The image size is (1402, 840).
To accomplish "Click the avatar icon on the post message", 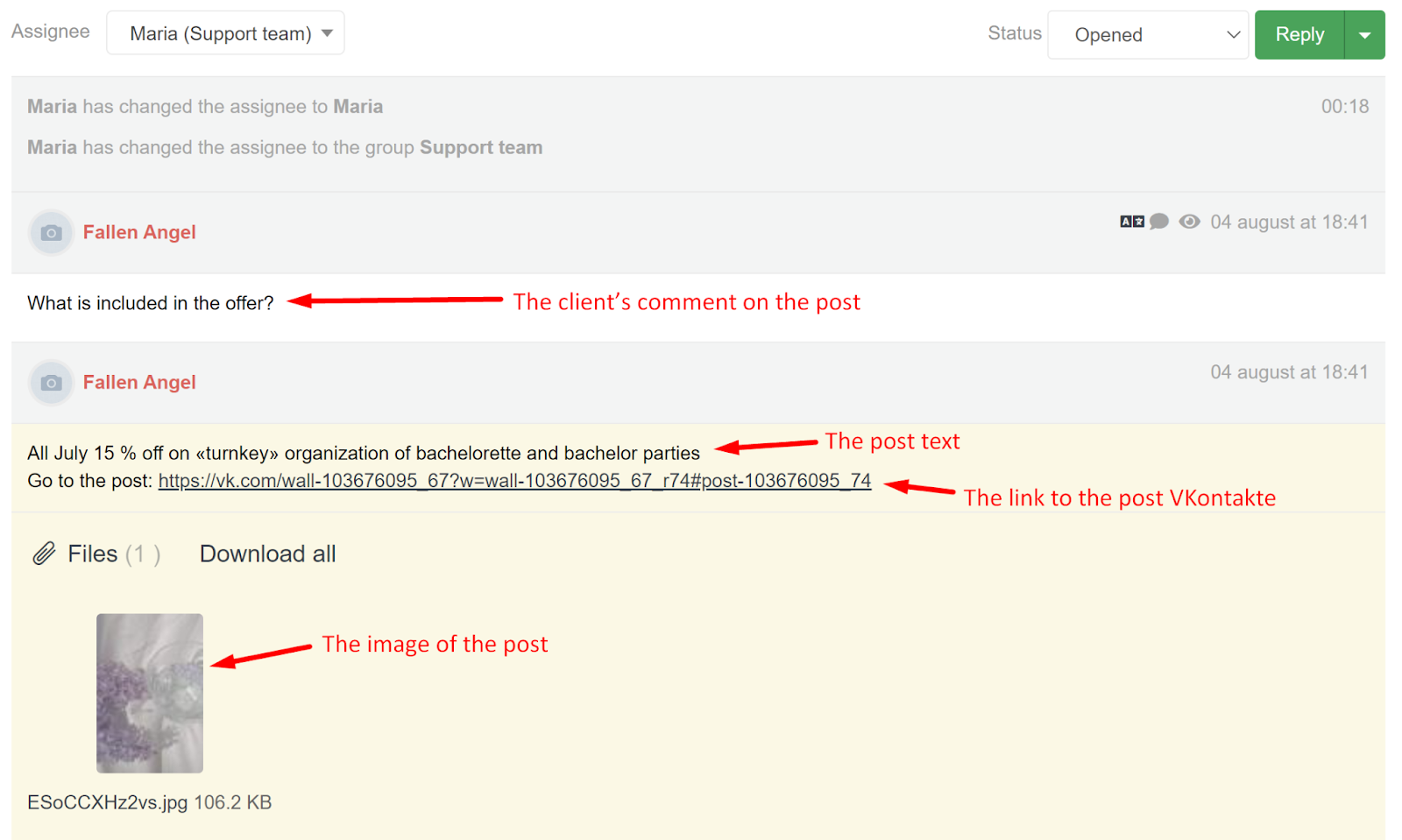I will (x=50, y=382).
